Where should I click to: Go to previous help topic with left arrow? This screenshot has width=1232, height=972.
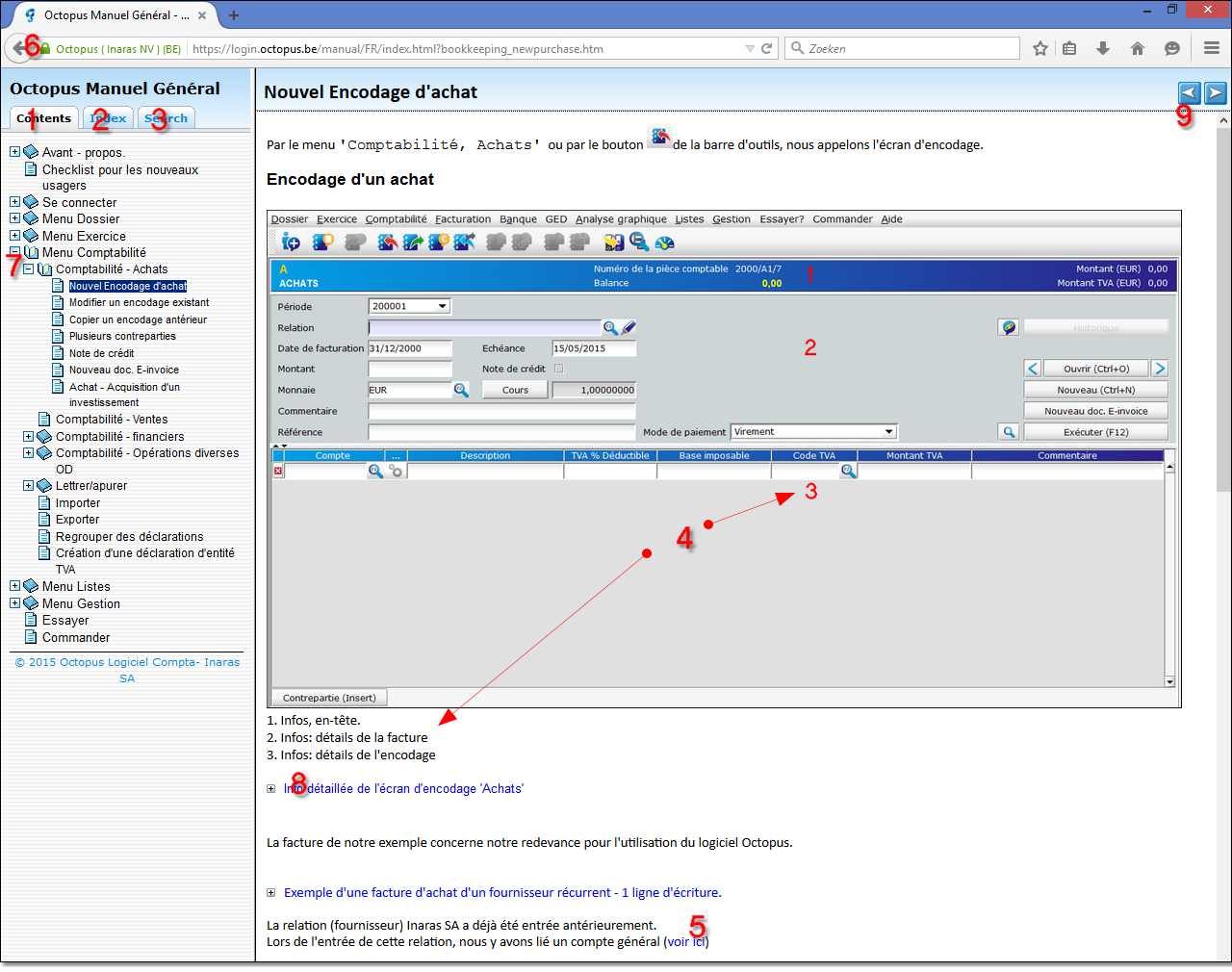1190,92
